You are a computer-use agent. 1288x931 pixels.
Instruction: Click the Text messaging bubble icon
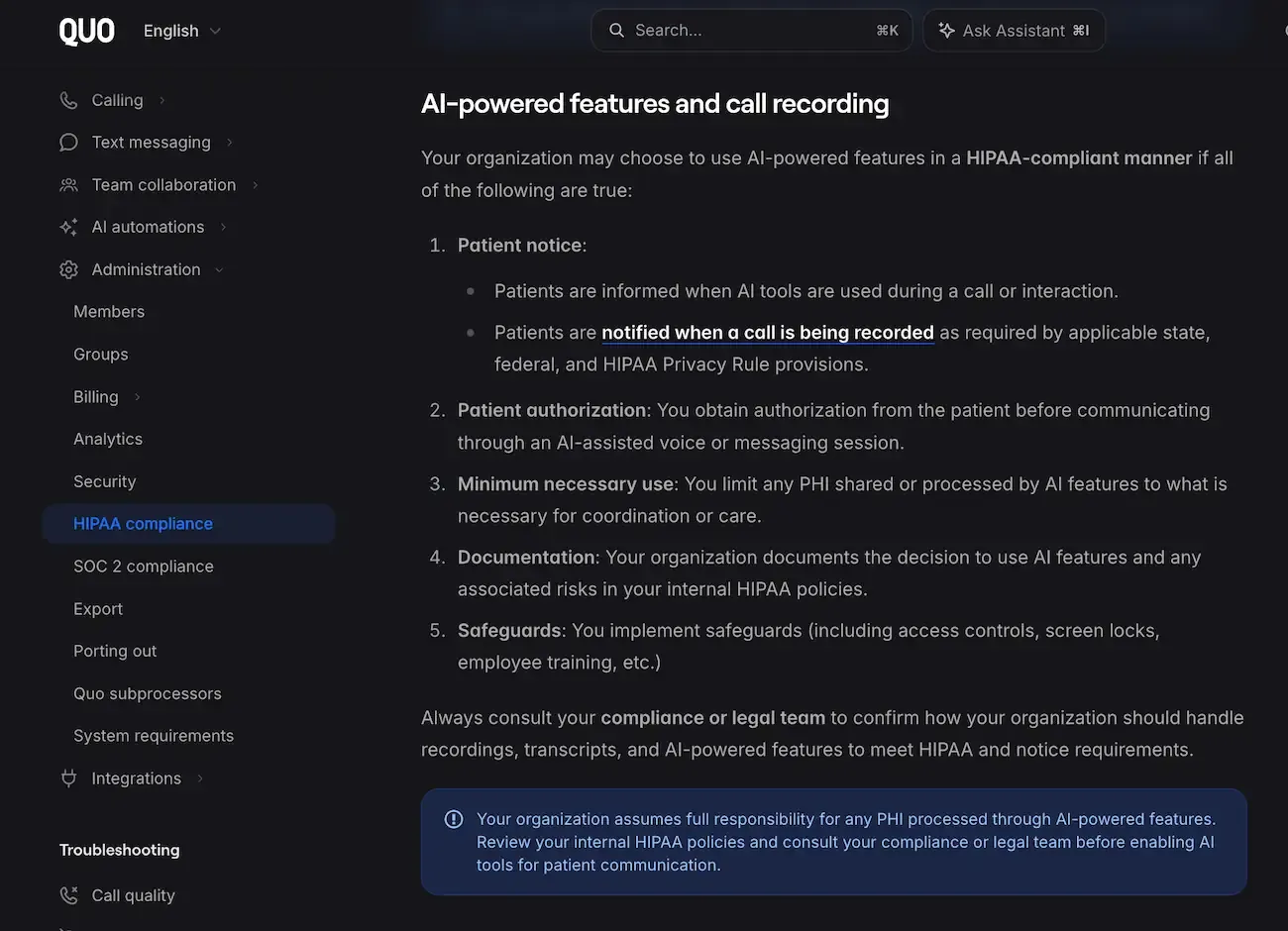(x=68, y=143)
